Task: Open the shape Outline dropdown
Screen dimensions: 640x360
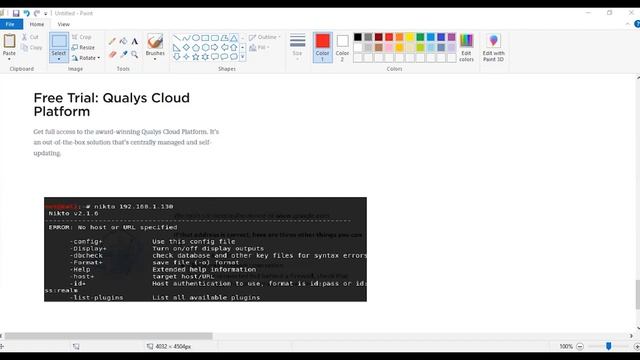Action: pos(264,37)
